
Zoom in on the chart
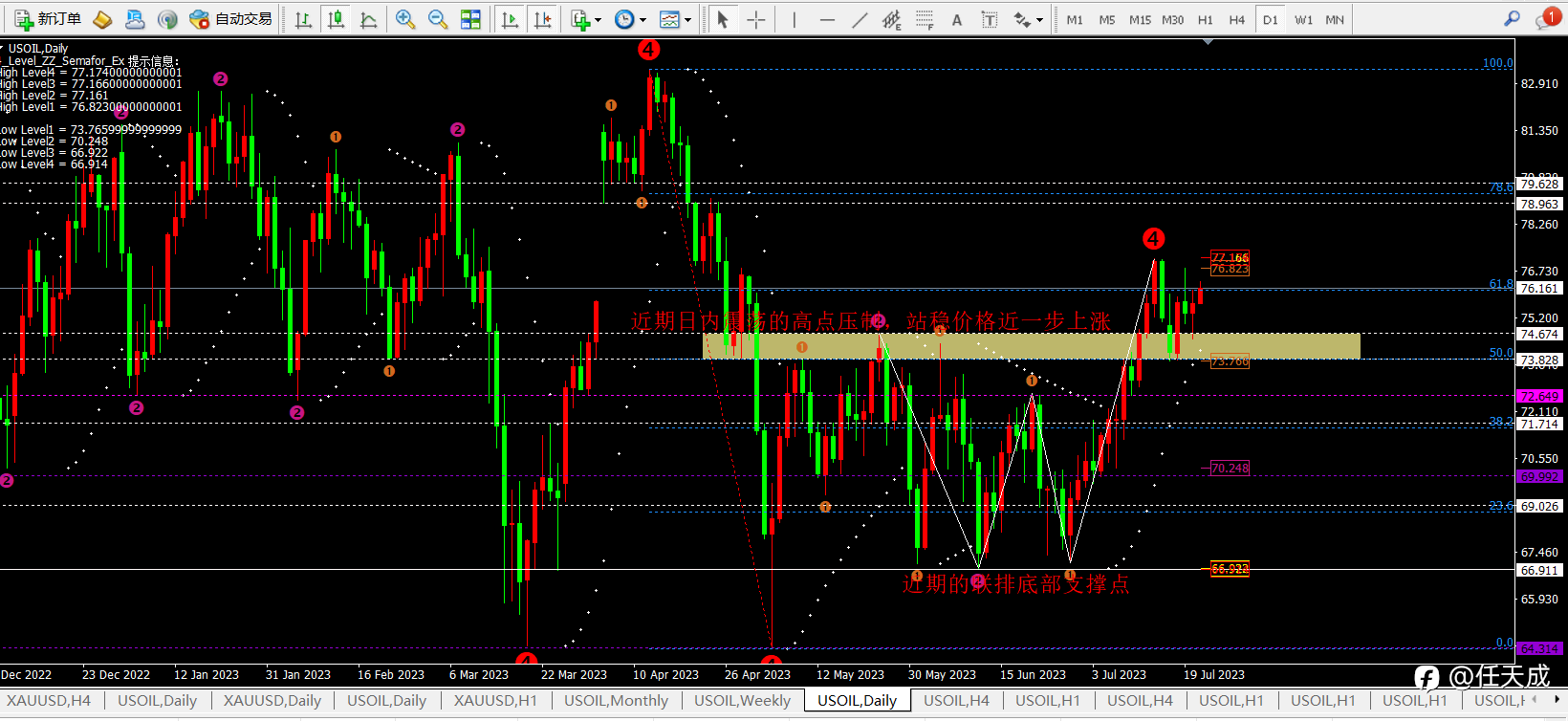(x=405, y=19)
